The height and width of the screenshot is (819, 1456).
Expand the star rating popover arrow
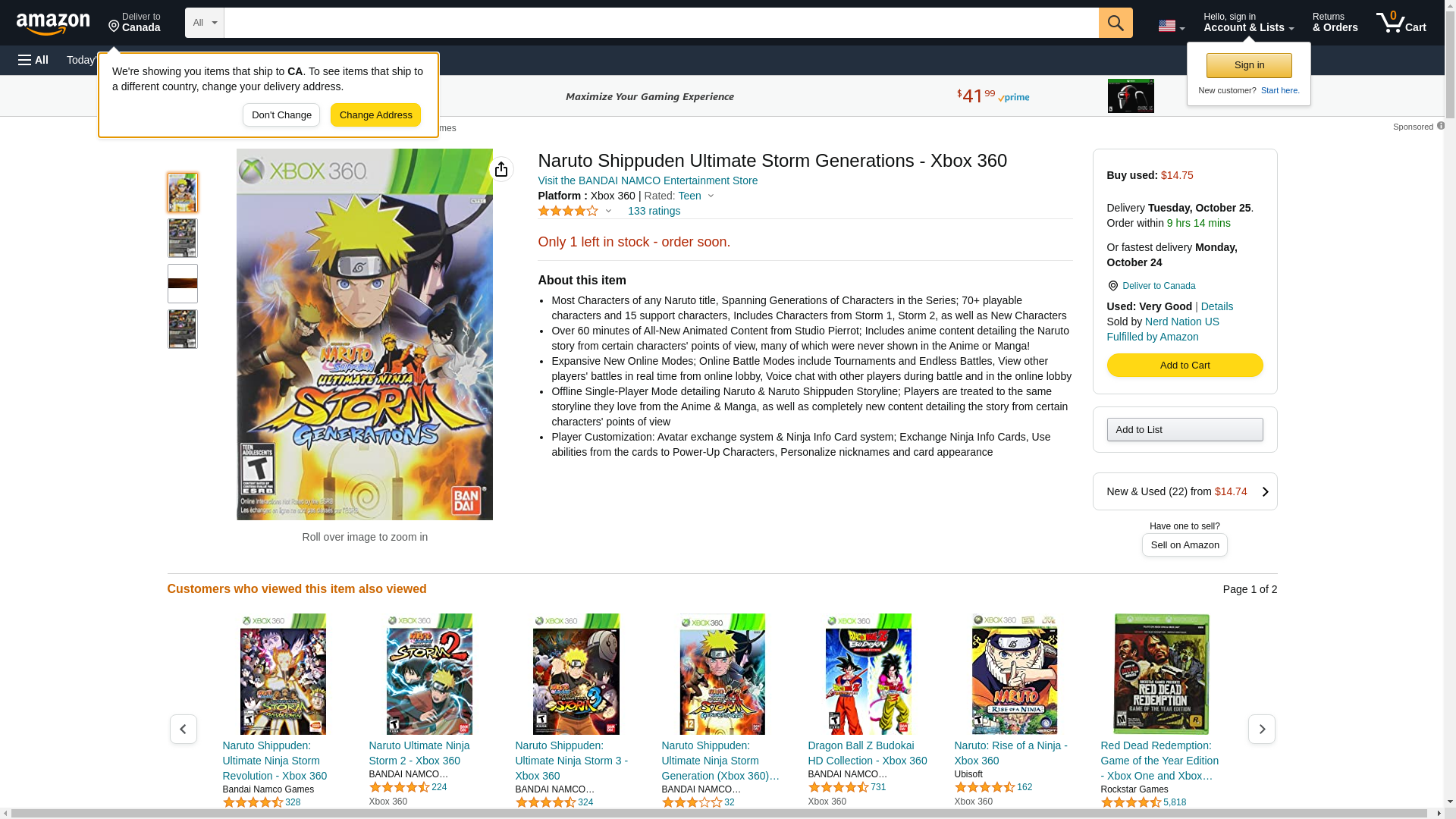coord(608,211)
